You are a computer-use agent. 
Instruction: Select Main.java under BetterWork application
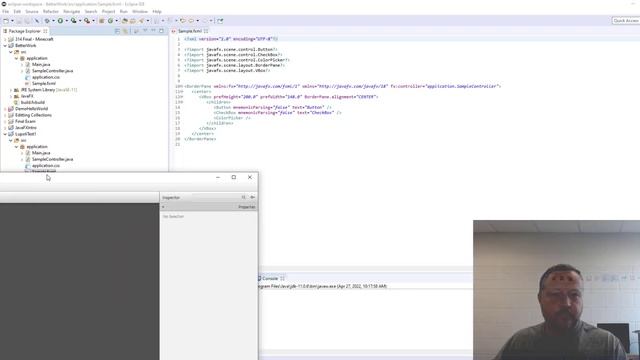click(x=41, y=64)
